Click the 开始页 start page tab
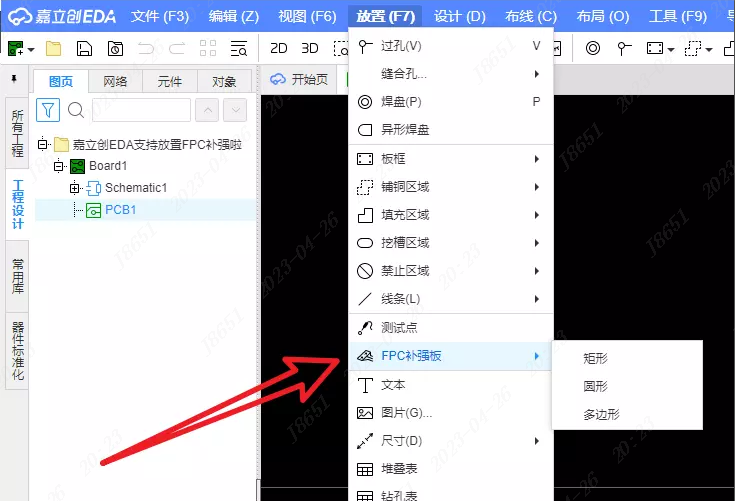Viewport: 735px width, 501px height. pyautogui.click(x=299, y=79)
